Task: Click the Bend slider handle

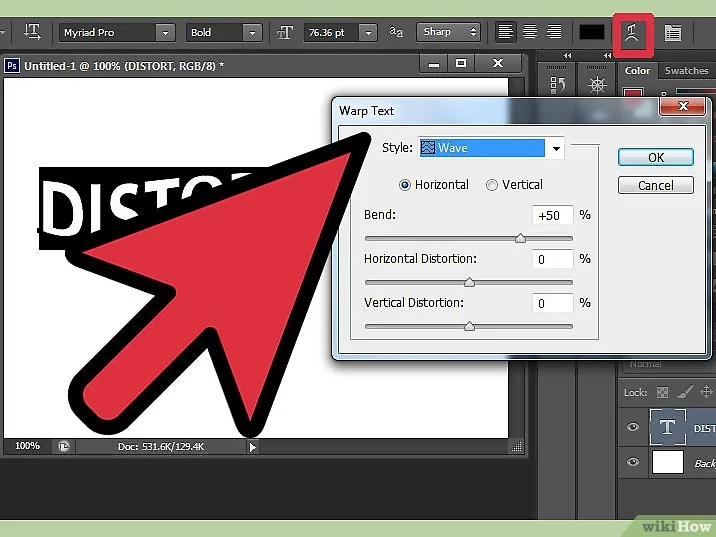Action: point(520,239)
